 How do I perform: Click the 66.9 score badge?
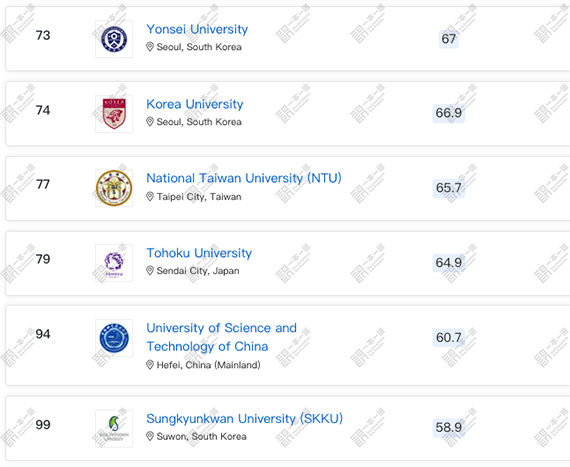pyautogui.click(x=449, y=113)
